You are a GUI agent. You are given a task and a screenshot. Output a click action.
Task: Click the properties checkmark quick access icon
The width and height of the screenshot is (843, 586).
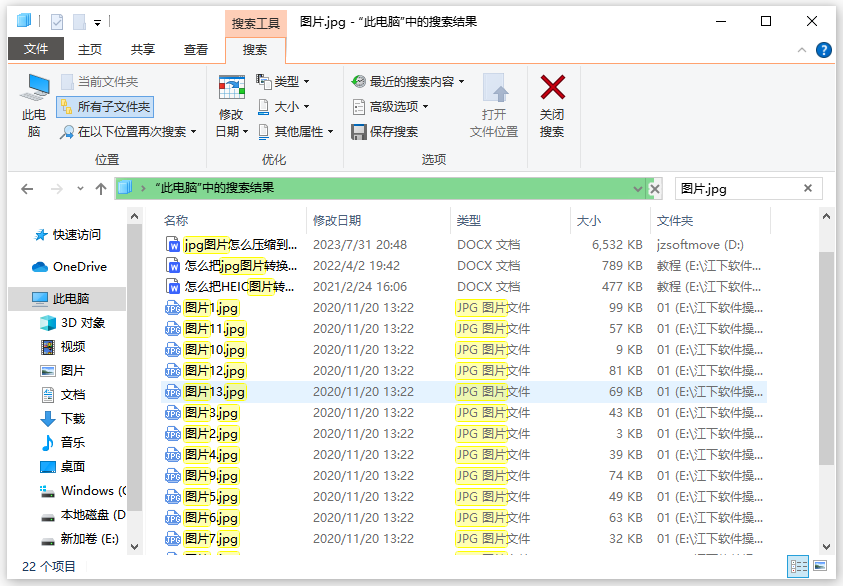[56, 22]
